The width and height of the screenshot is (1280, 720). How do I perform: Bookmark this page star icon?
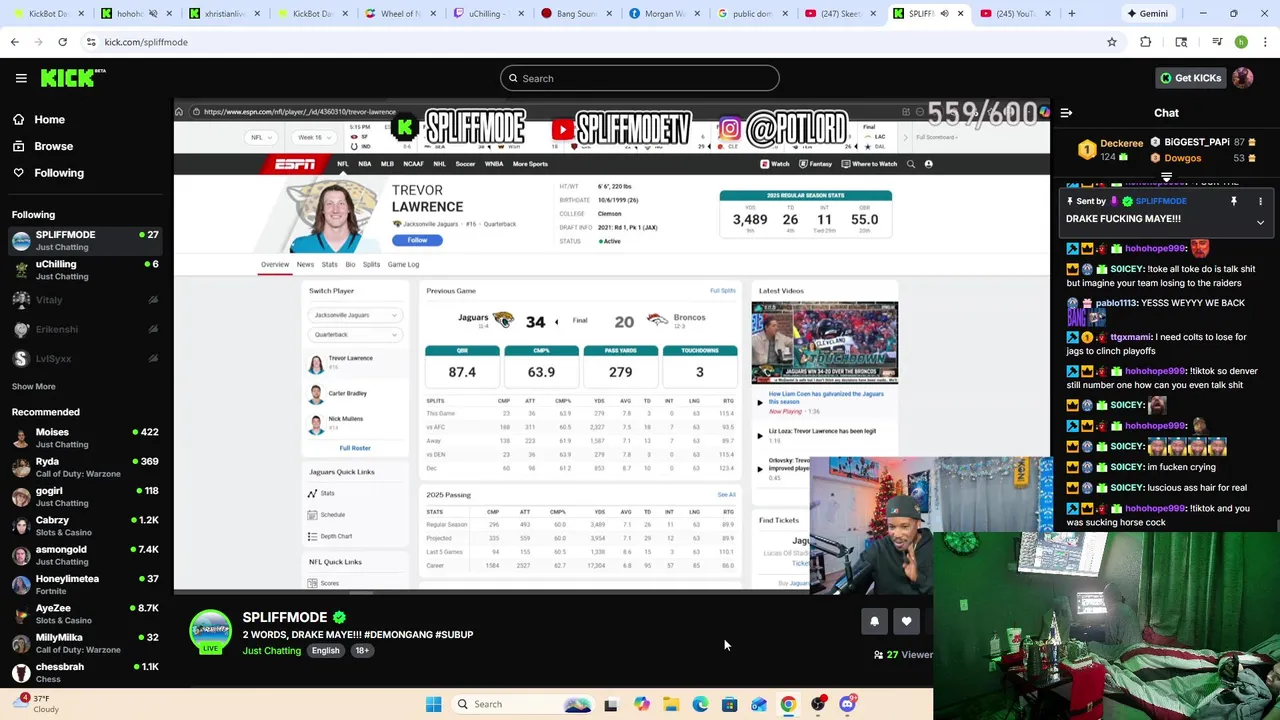pos(1111,42)
